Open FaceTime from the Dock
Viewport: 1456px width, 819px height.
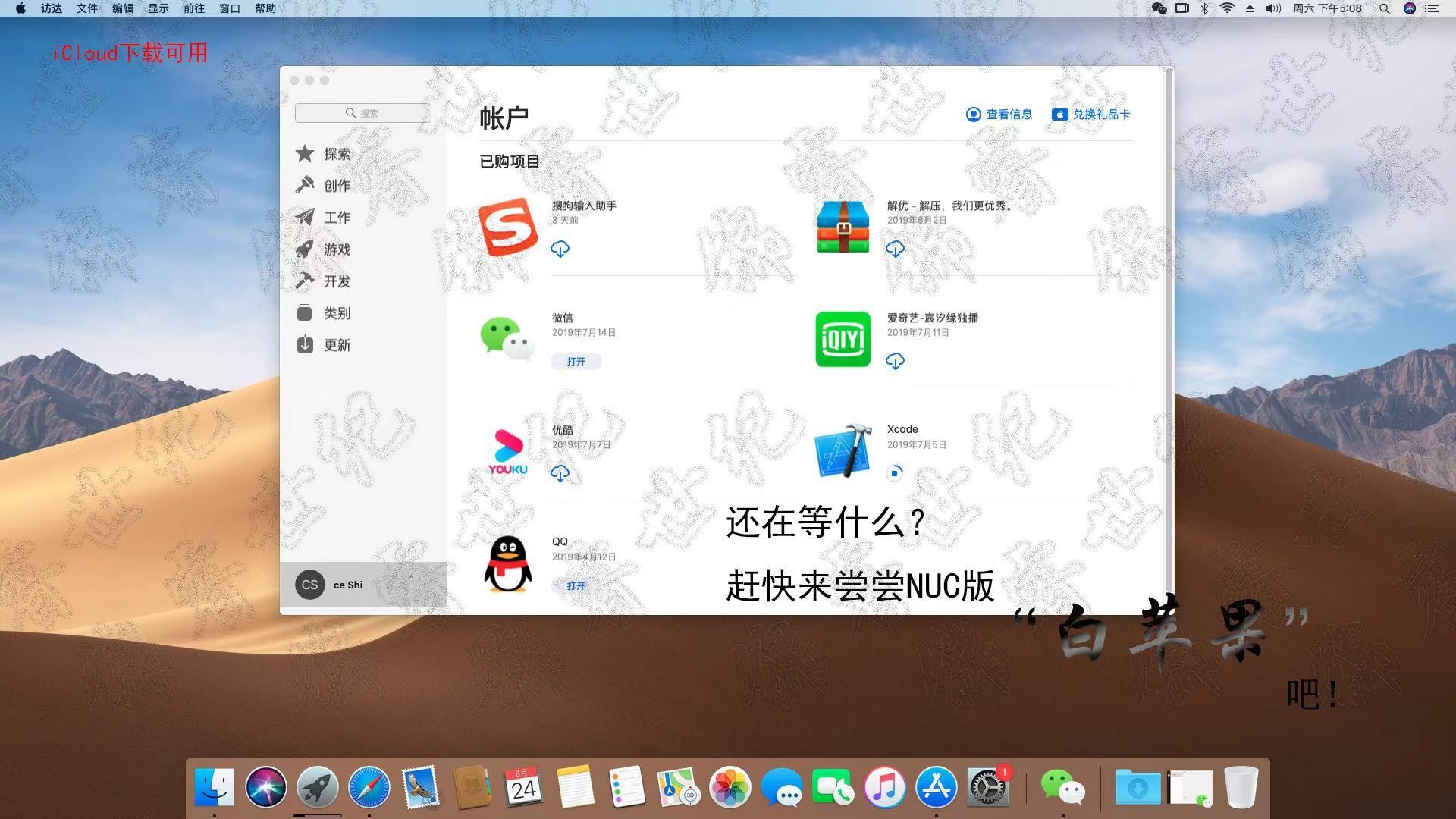[x=833, y=787]
